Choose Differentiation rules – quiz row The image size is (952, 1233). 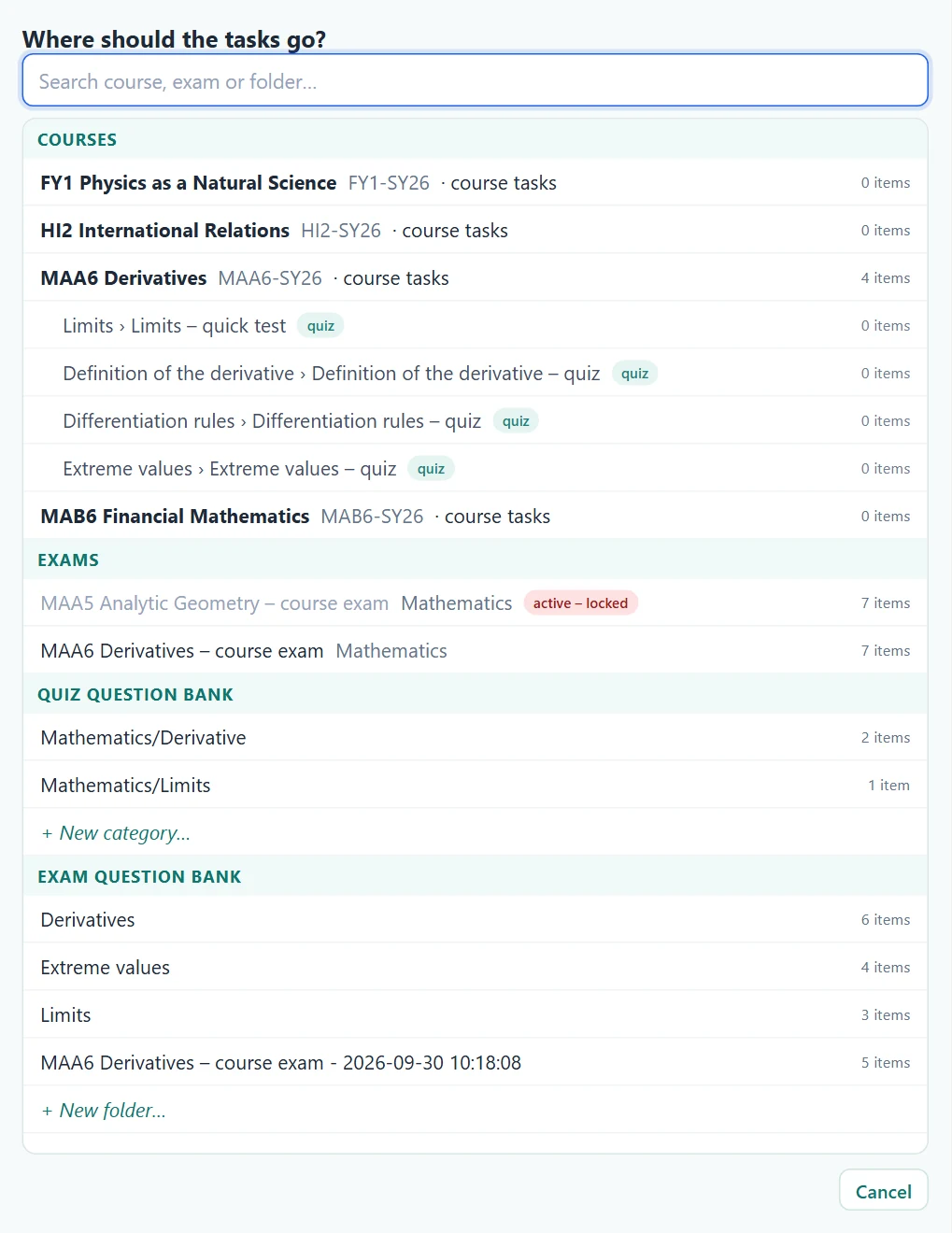475,421
